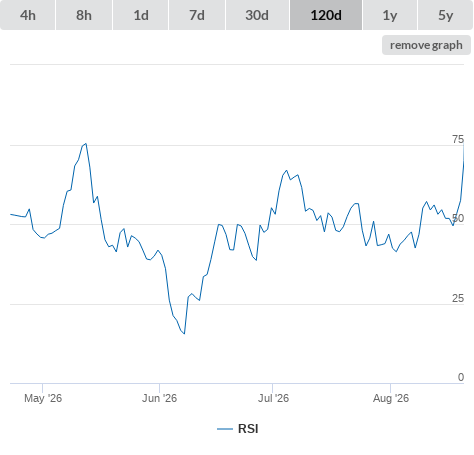Switch to the 4h time range tab
Image resolution: width=474 pixels, height=455 pixels.
coord(28,15)
